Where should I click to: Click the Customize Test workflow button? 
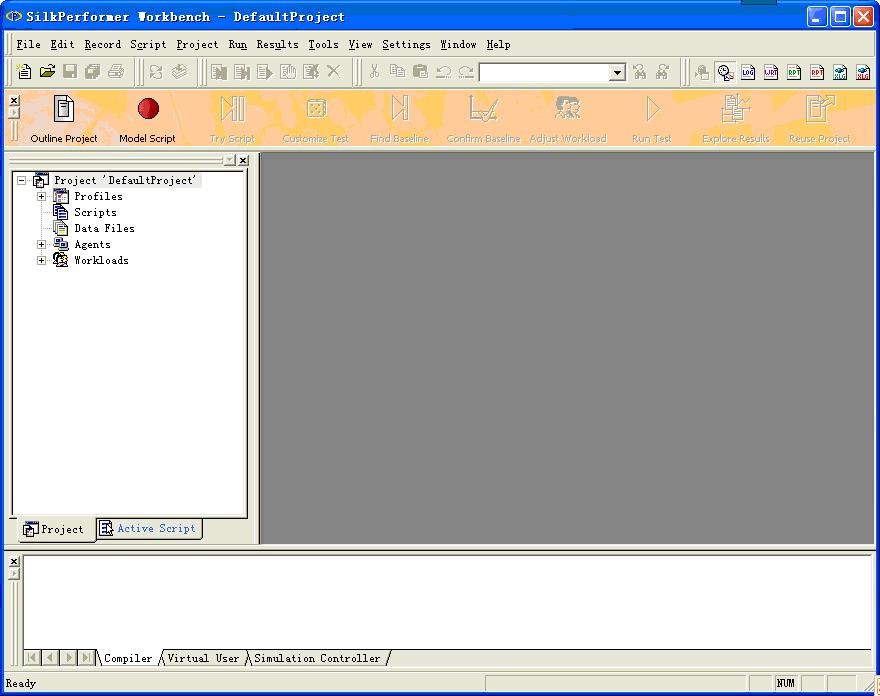(316, 119)
